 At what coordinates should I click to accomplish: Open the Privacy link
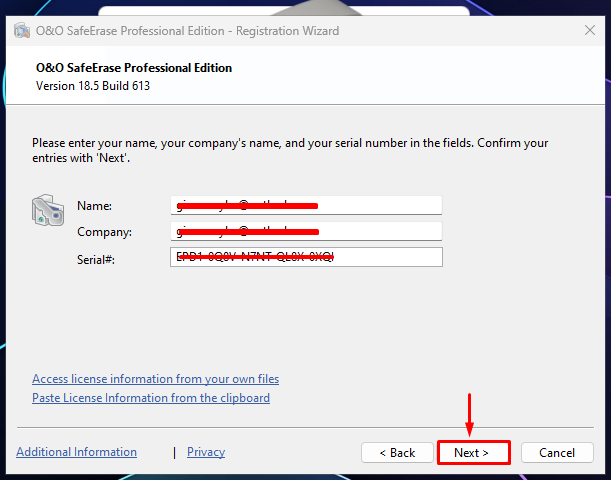[206, 452]
